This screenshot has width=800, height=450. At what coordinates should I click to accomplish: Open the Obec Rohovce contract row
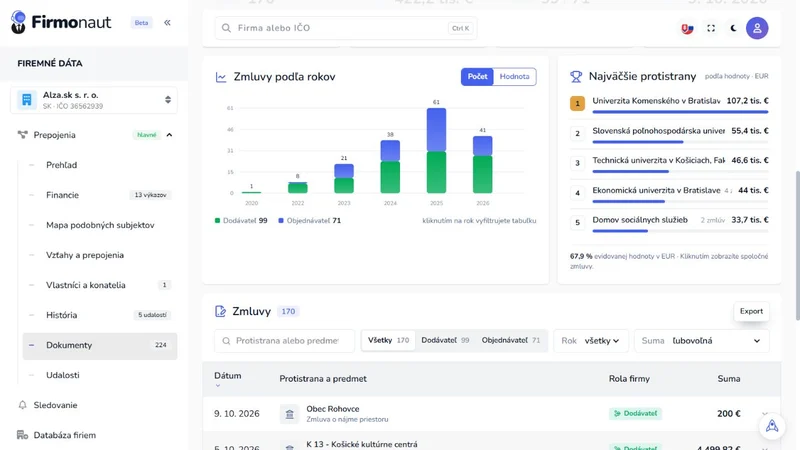point(491,414)
